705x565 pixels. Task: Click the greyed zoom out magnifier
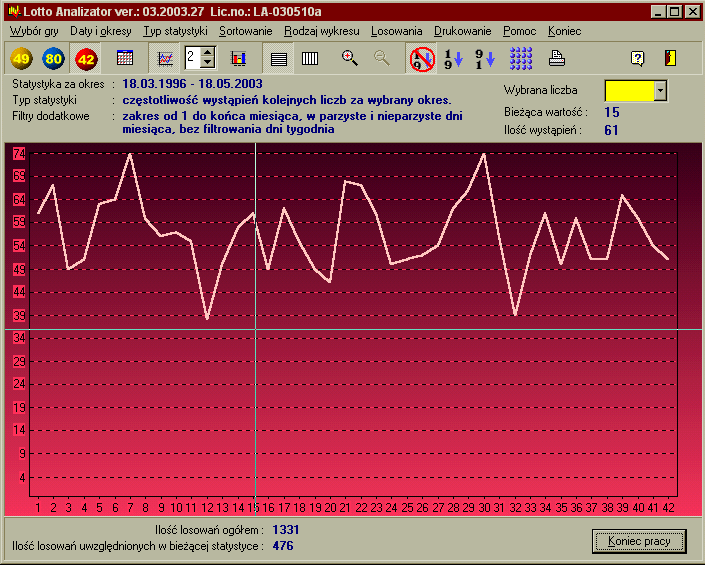point(381,58)
